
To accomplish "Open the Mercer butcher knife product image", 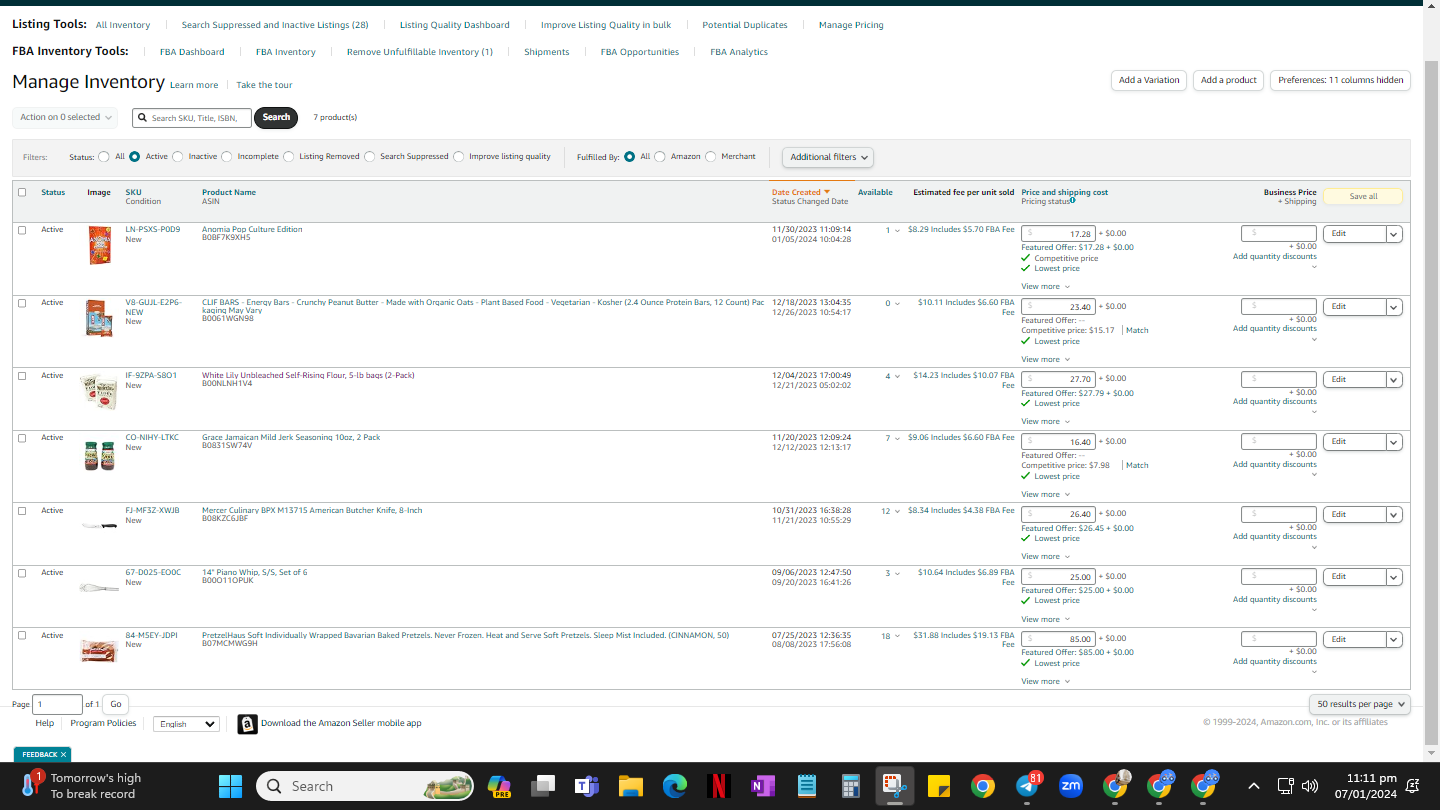I will point(99,524).
